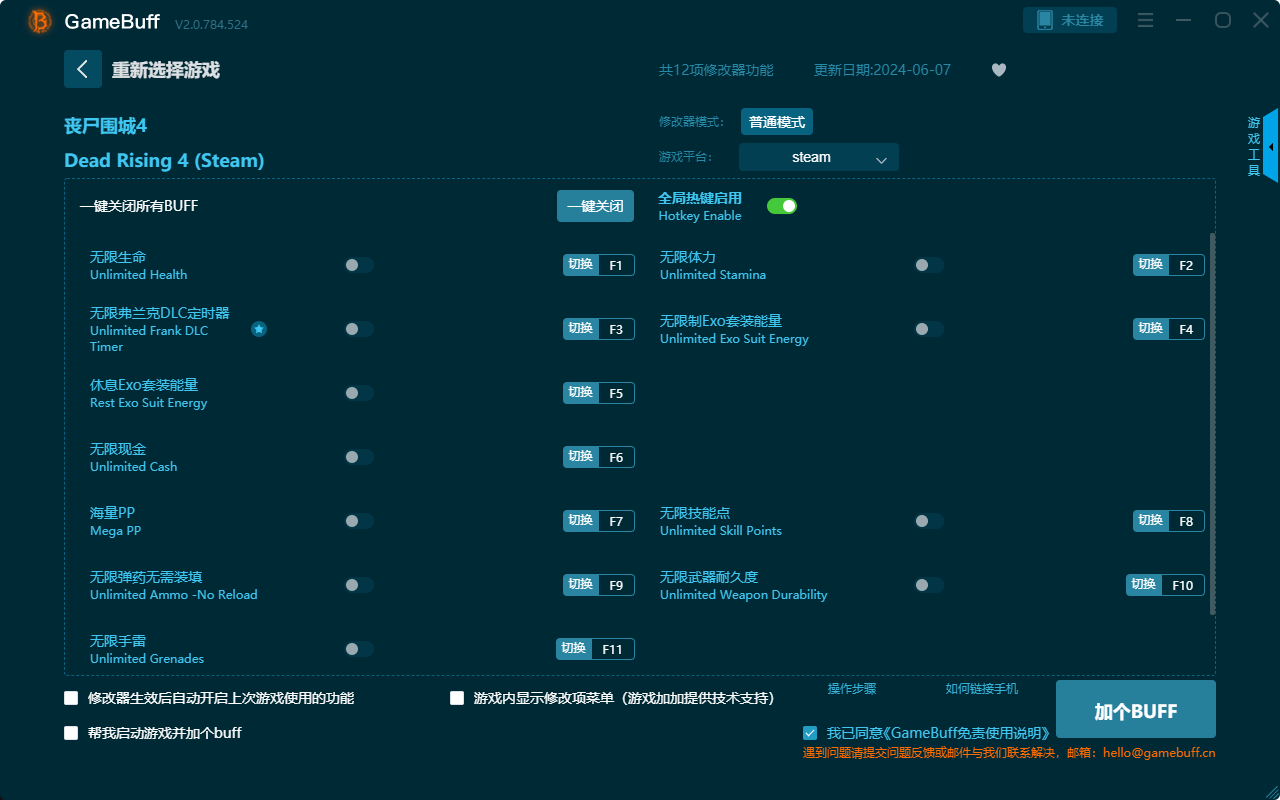Turn on Unlimited Cash switch

359,457
